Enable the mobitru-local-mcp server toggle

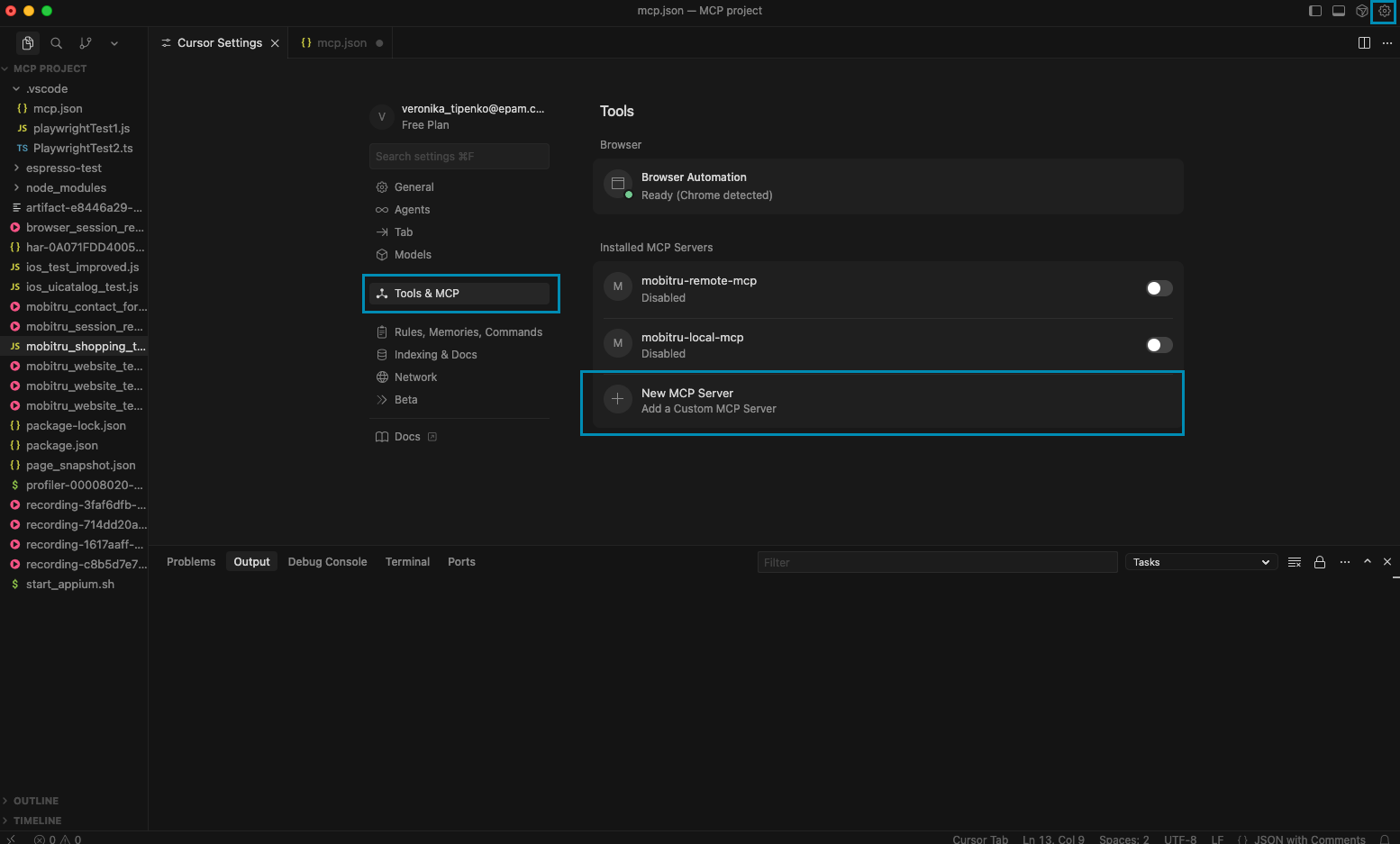click(x=1159, y=345)
